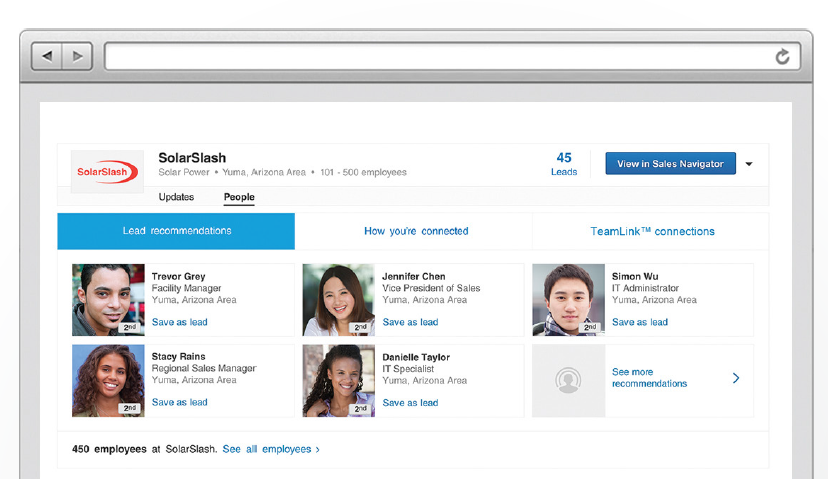
Task: Click the '450 employees' text
Action: (x=109, y=449)
